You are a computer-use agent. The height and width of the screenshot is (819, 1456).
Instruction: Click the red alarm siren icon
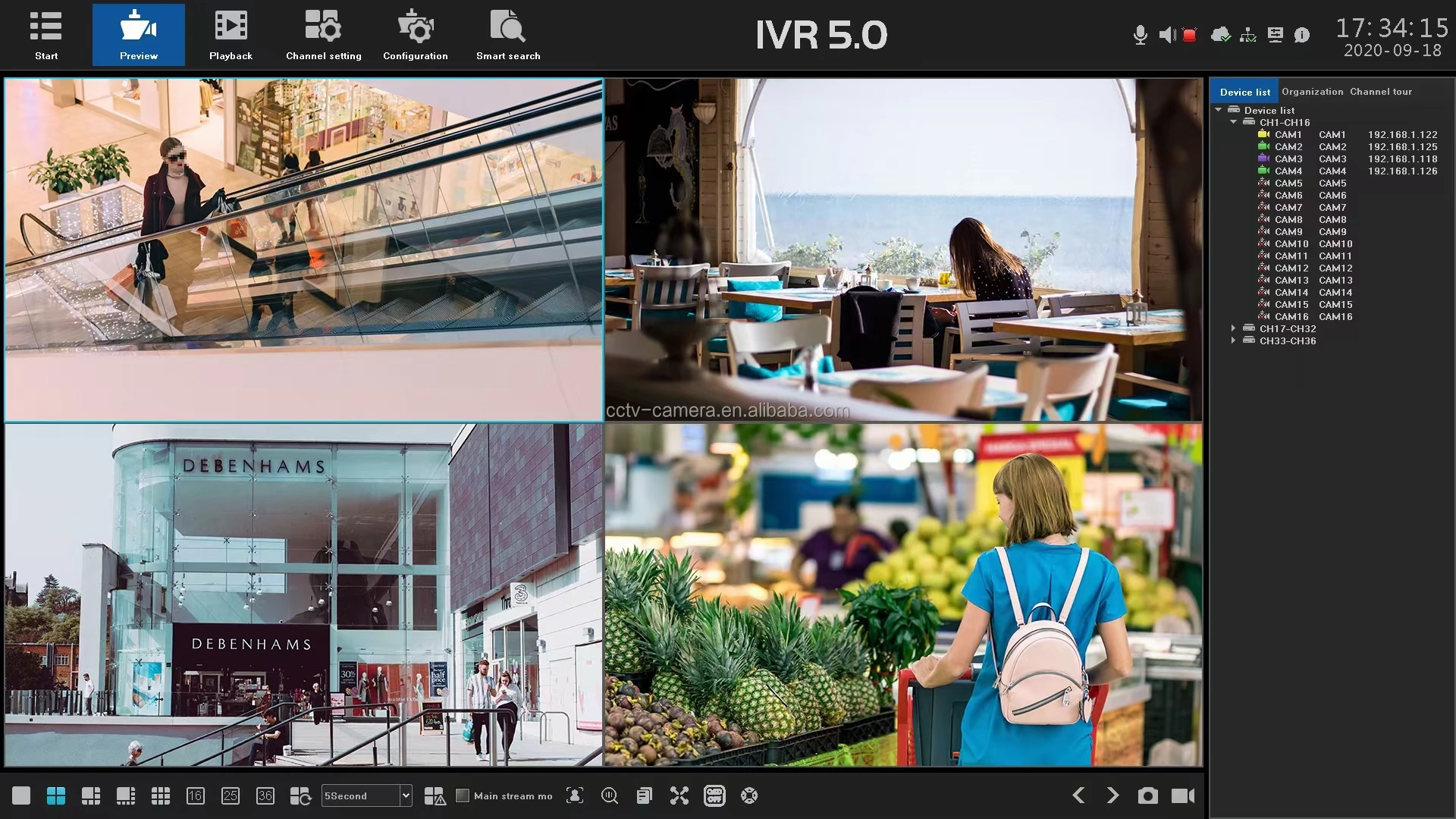1190,35
